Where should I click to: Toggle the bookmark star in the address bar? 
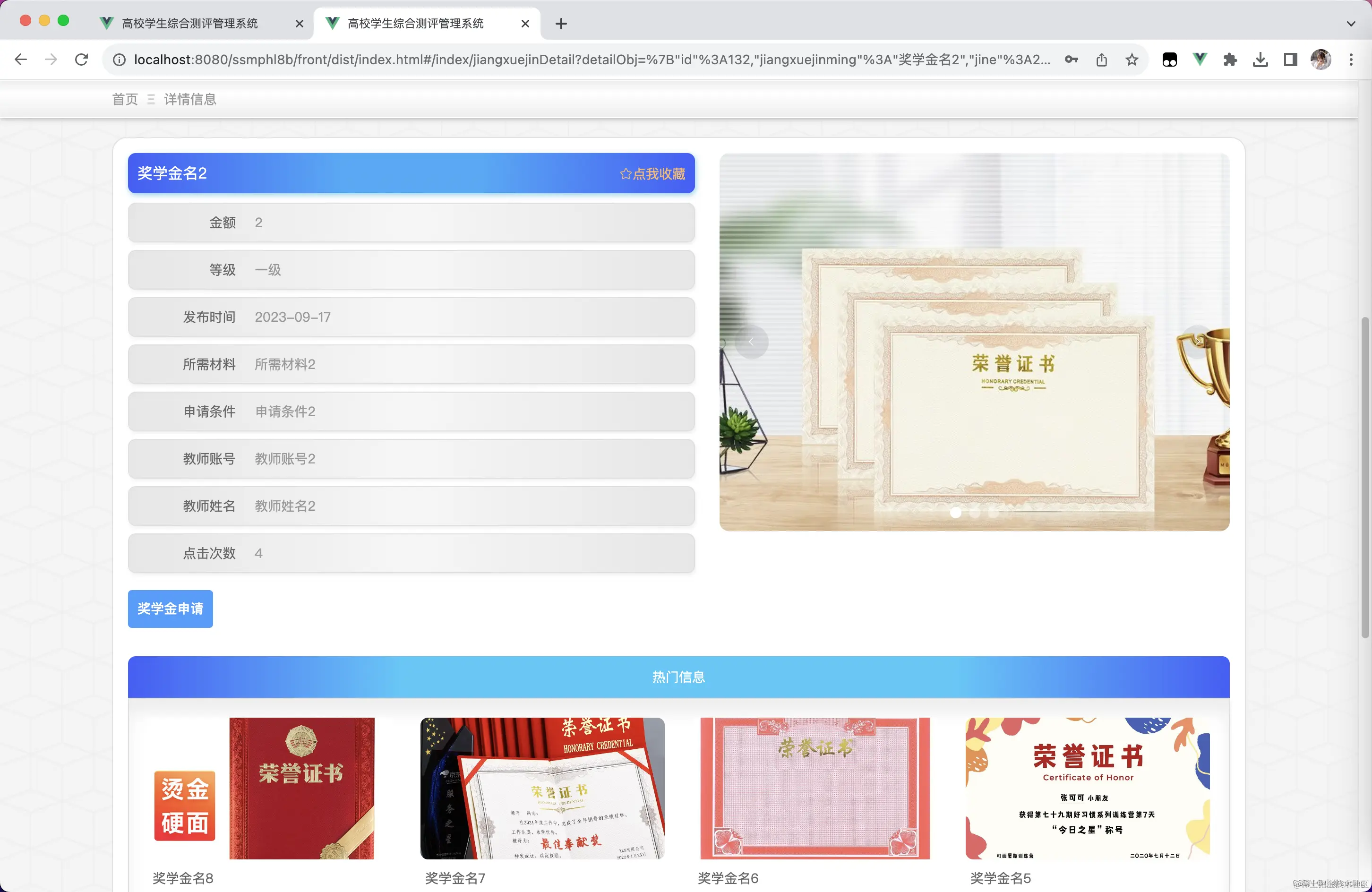(1132, 60)
